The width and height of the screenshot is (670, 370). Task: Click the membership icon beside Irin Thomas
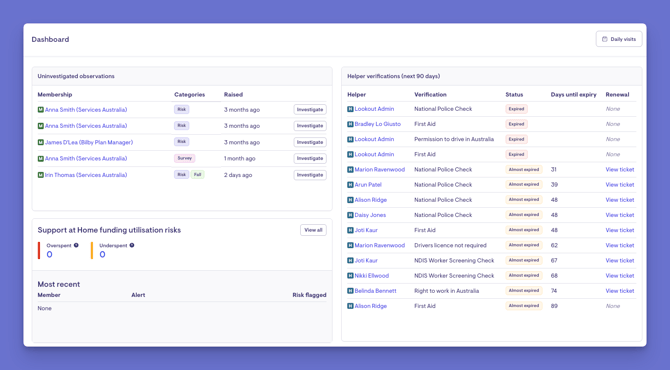pyautogui.click(x=41, y=175)
